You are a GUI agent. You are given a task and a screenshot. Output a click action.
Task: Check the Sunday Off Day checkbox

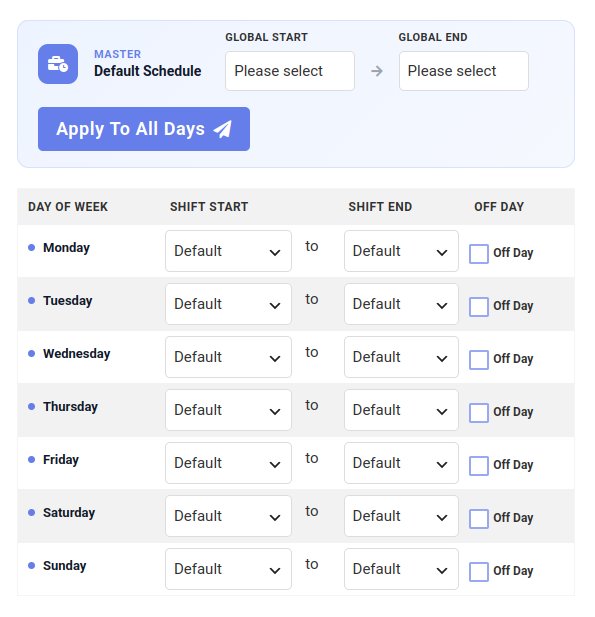pos(479,572)
